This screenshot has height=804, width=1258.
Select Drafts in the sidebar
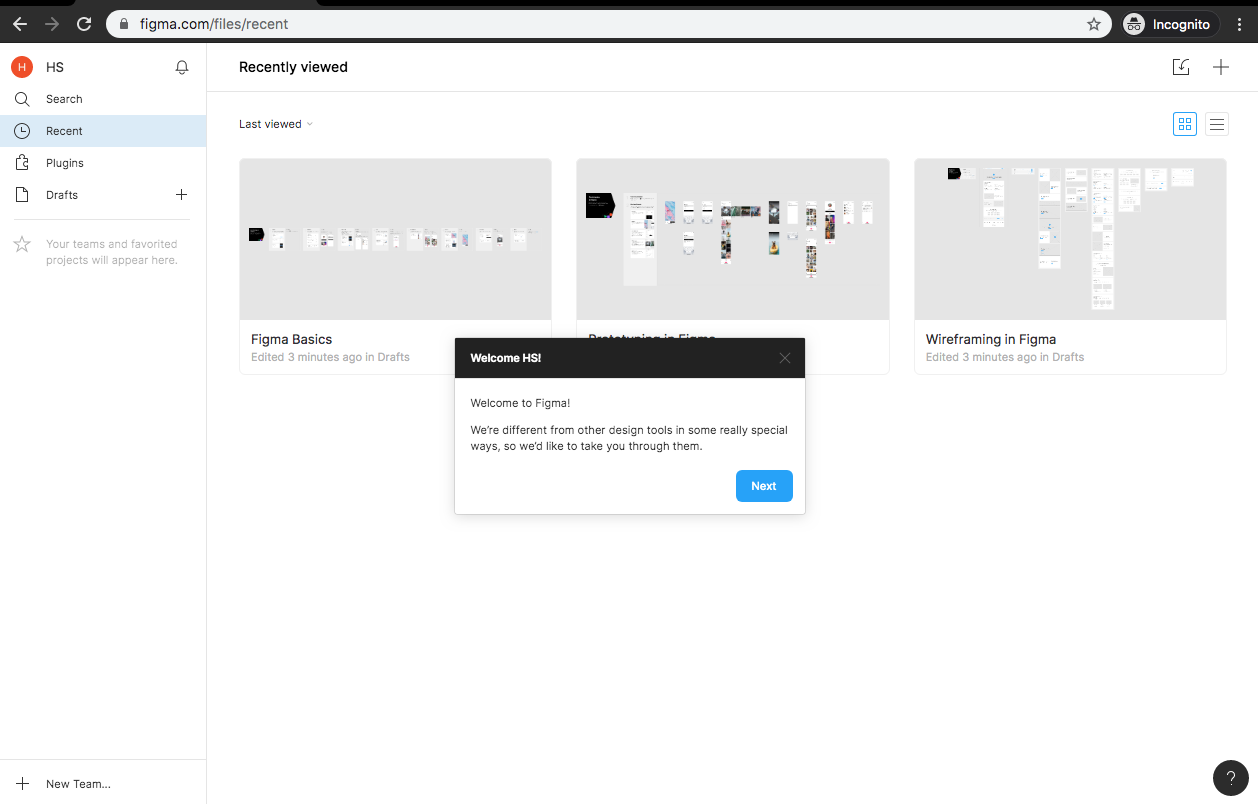[103, 195]
